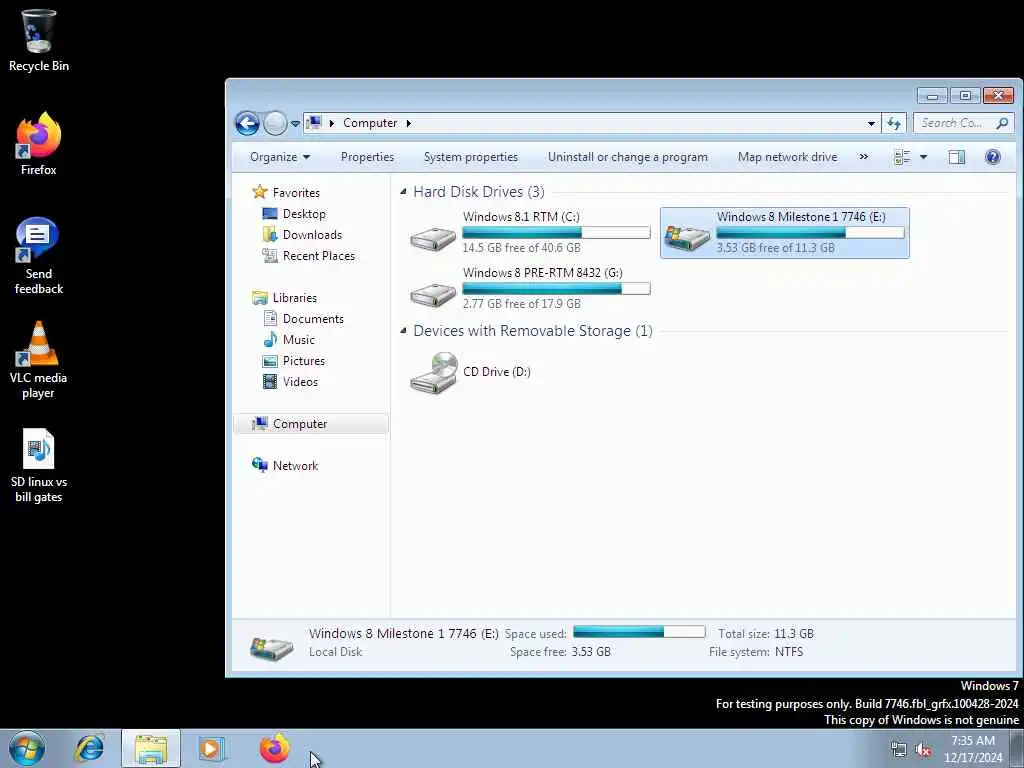The height and width of the screenshot is (768, 1024).
Task: Click the G: drive space usage bar
Action: (x=556, y=289)
